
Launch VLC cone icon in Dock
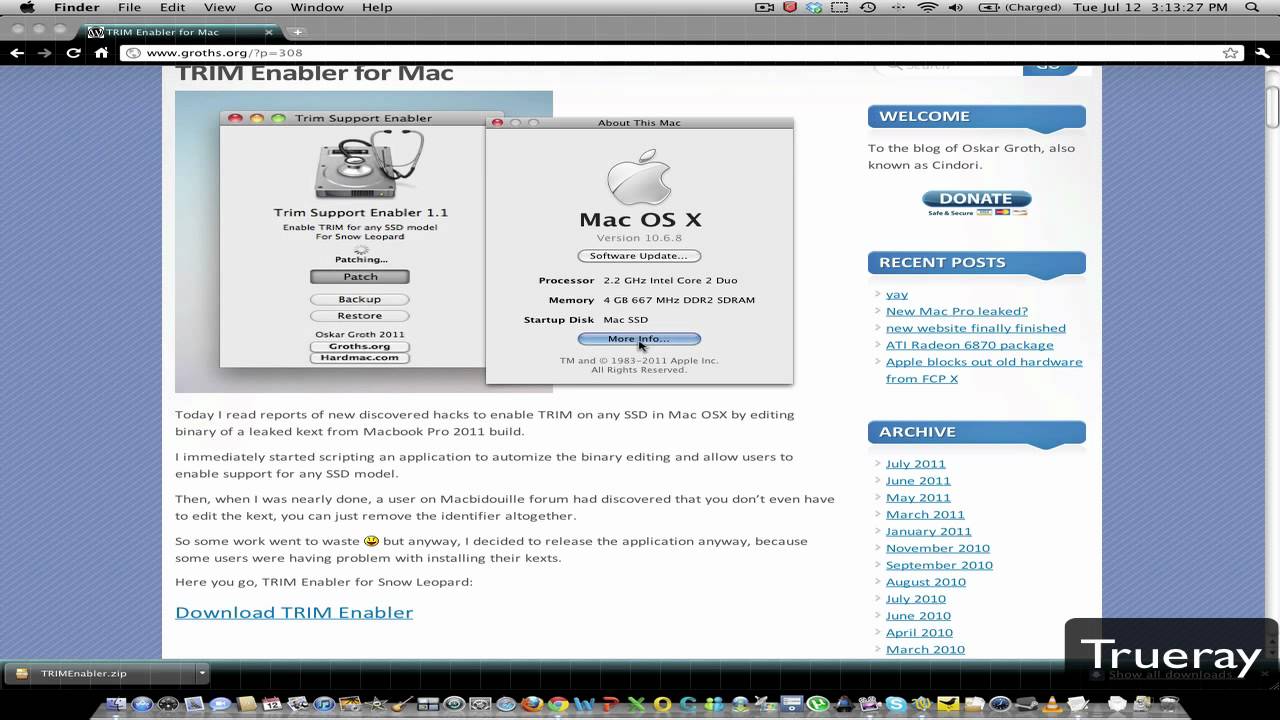[1052, 704]
